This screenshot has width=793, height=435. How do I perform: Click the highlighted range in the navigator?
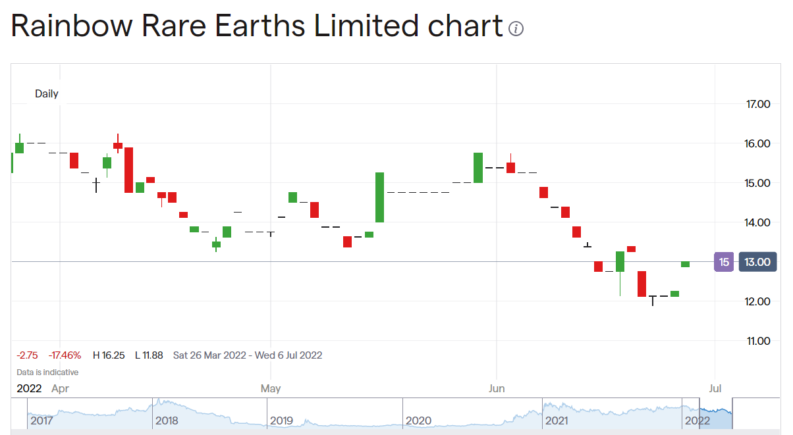(x=715, y=411)
